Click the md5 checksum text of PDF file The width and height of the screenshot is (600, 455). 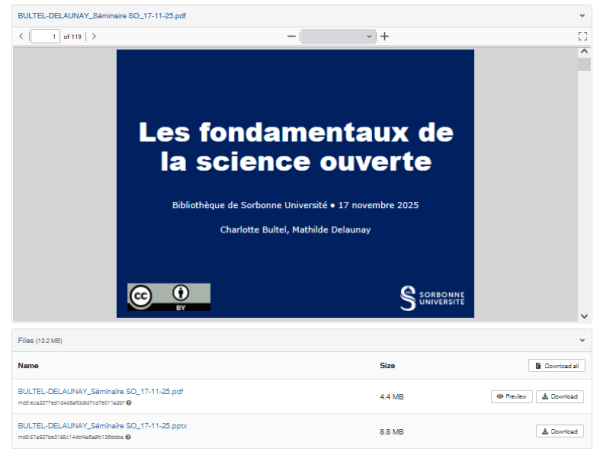tap(71, 403)
